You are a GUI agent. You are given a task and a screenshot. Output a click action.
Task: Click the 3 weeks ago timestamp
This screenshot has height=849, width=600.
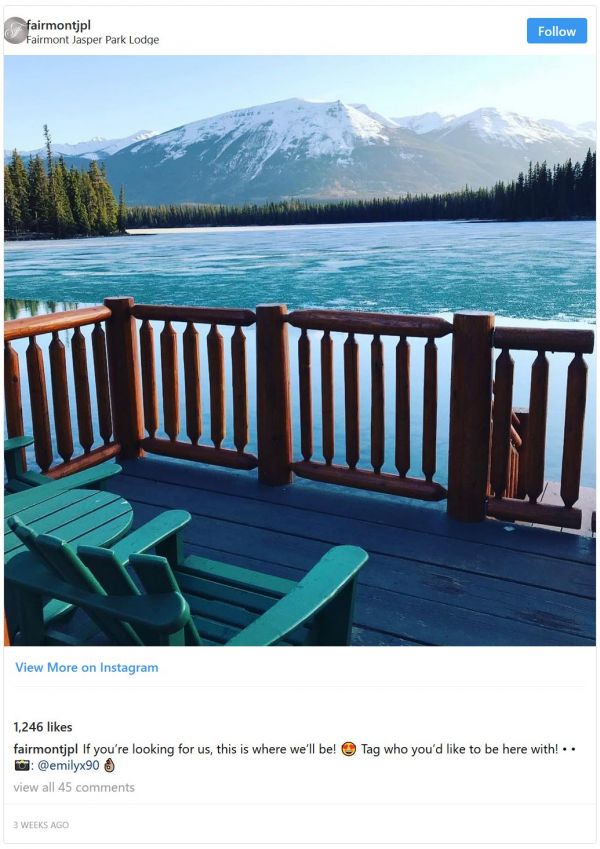point(41,825)
